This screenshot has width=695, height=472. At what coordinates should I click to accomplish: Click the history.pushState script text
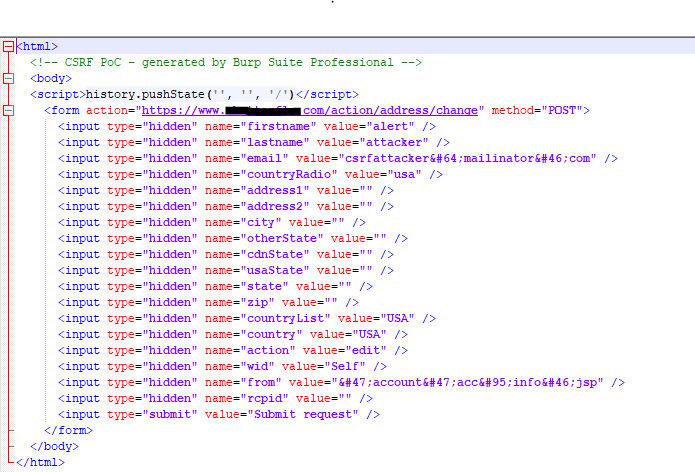click(x=190, y=94)
